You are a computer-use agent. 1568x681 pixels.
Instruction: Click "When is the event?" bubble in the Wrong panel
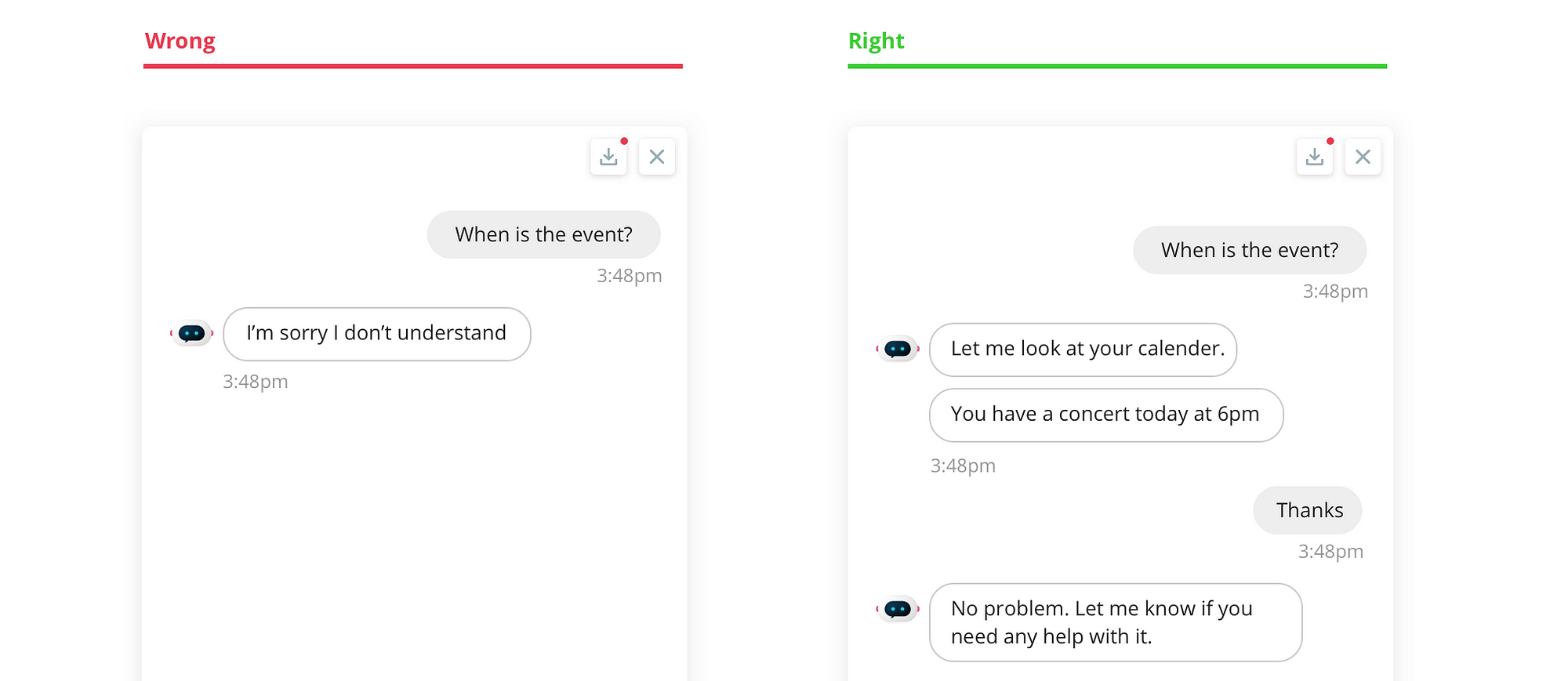click(543, 234)
